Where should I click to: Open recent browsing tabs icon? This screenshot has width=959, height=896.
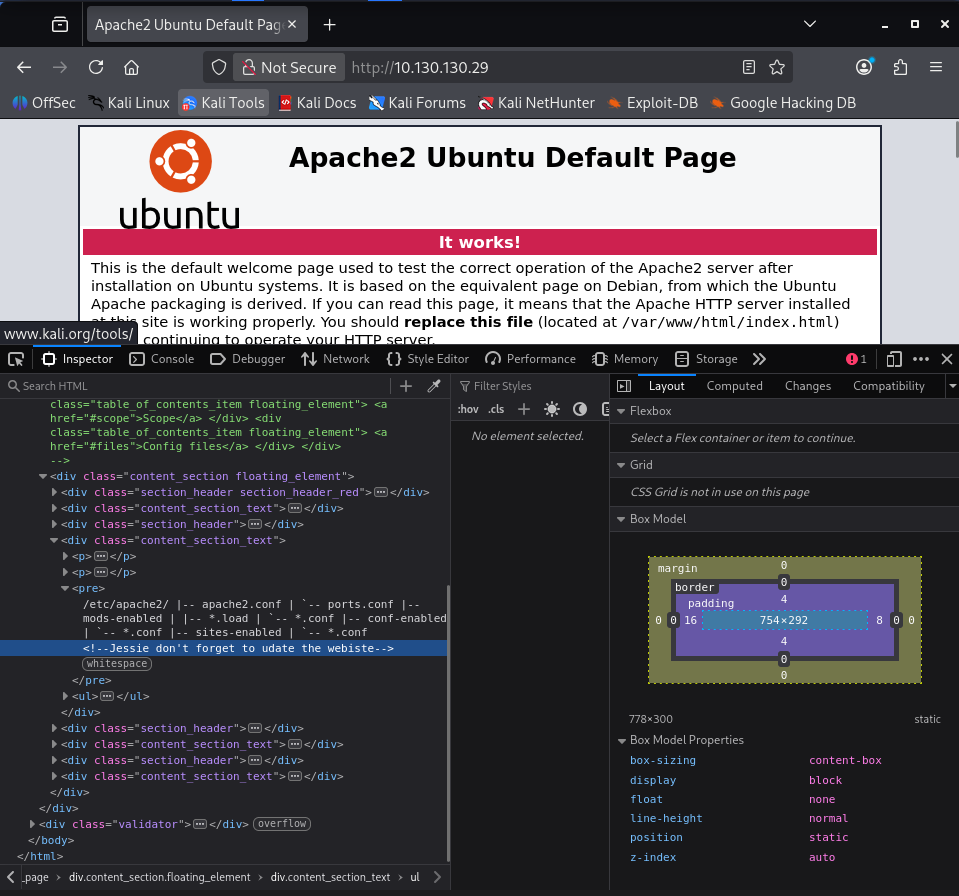click(x=60, y=24)
